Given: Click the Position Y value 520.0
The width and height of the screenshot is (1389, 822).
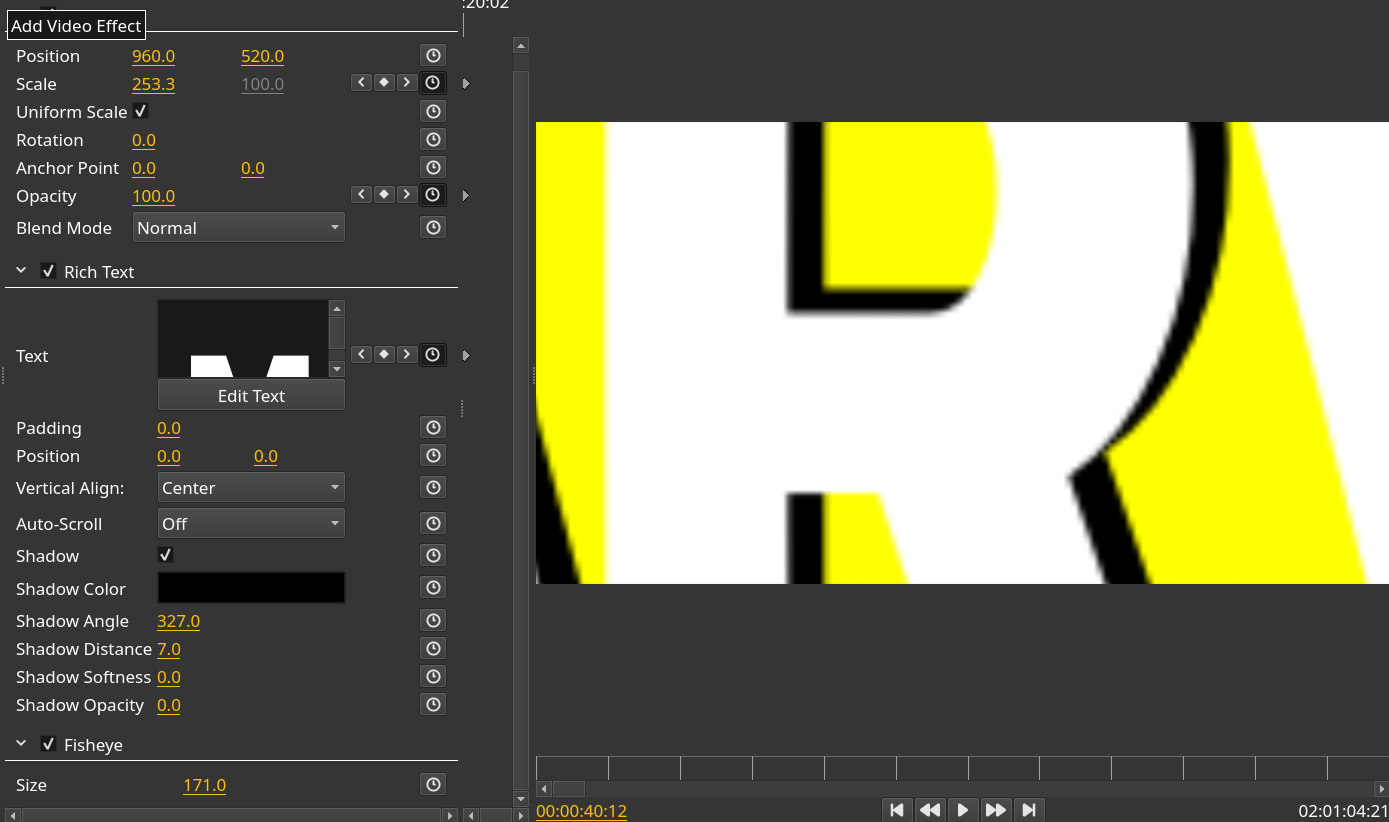Looking at the screenshot, I should (263, 56).
